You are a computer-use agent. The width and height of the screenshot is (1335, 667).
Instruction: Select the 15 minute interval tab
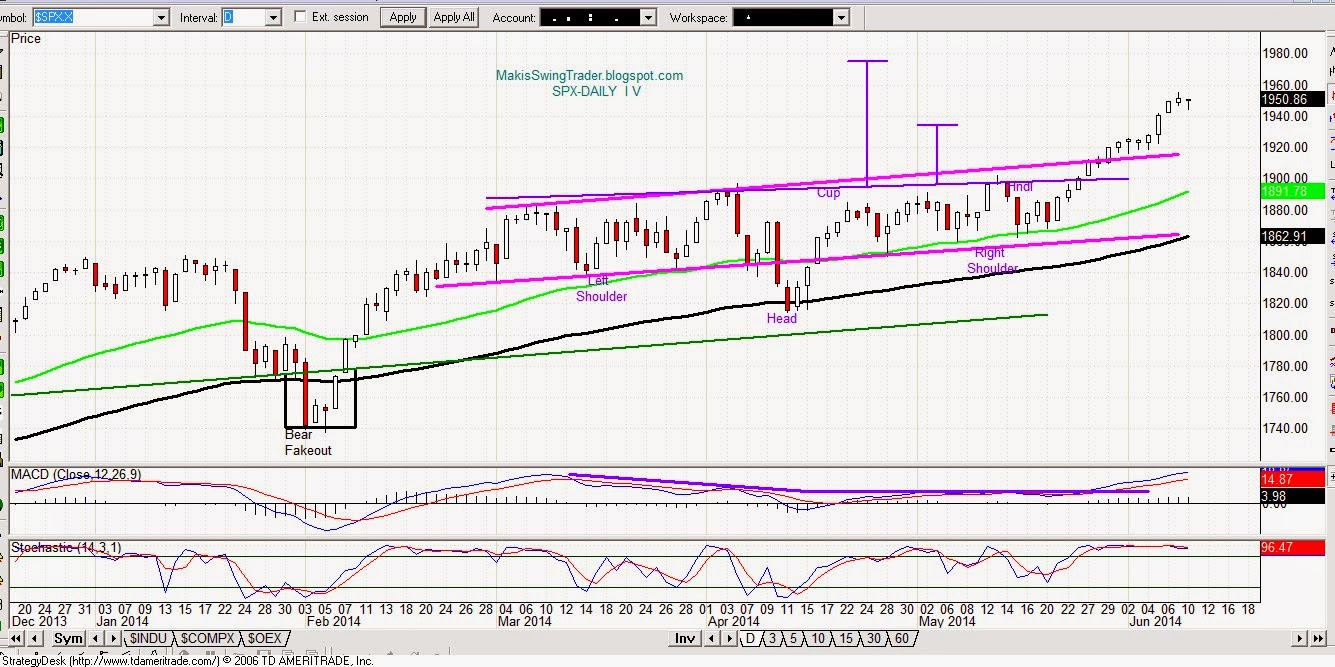(845, 638)
